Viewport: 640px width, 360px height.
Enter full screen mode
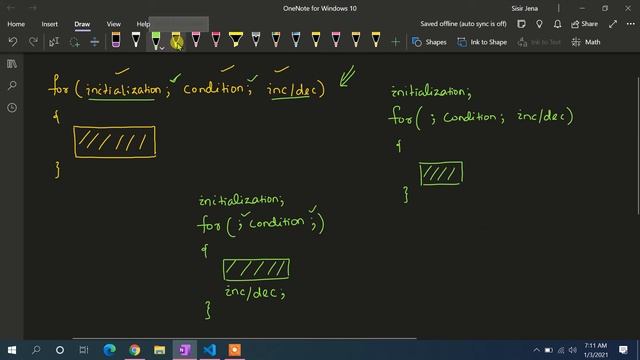tap(612, 24)
